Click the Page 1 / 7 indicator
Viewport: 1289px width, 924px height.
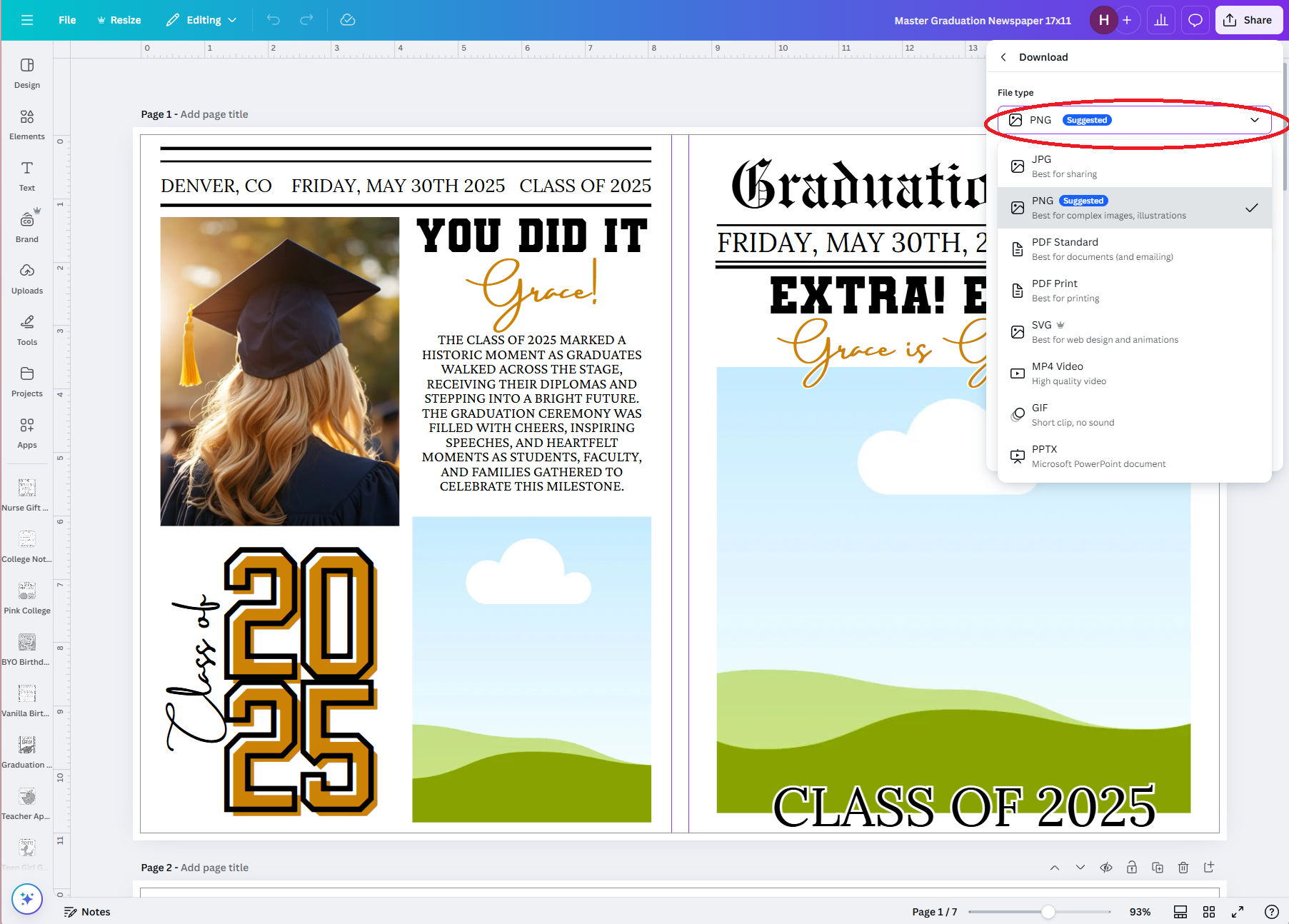(934, 912)
